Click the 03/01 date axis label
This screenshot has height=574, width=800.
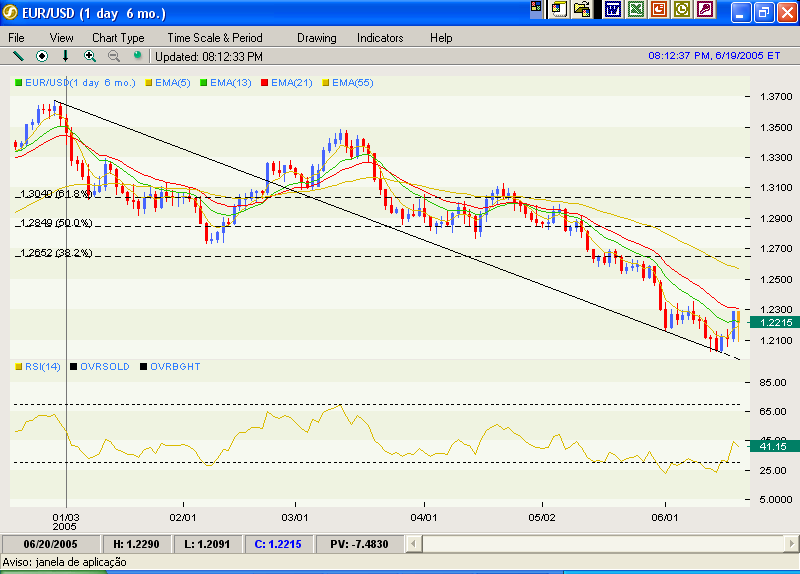click(295, 517)
